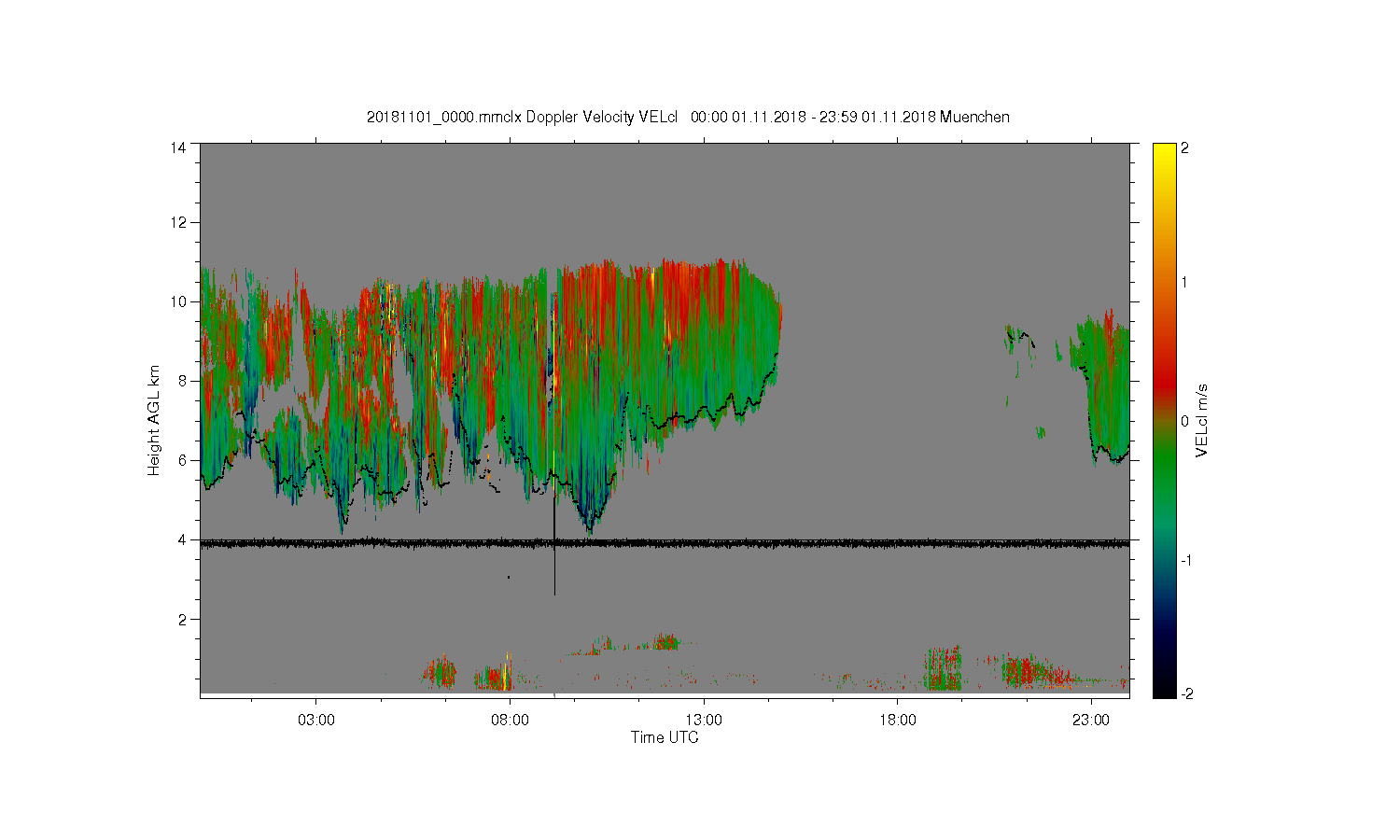The image size is (1400, 840).
Task: Click the 10 km height tick label
Action: click(x=177, y=301)
